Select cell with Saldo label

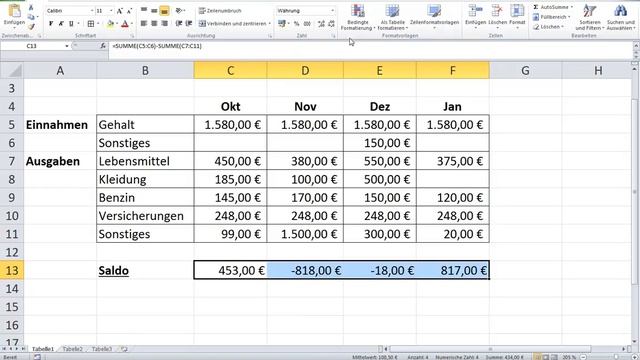145,271
